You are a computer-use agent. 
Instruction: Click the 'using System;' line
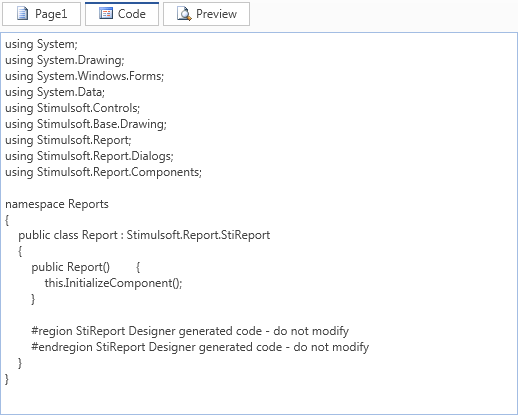coord(41,44)
